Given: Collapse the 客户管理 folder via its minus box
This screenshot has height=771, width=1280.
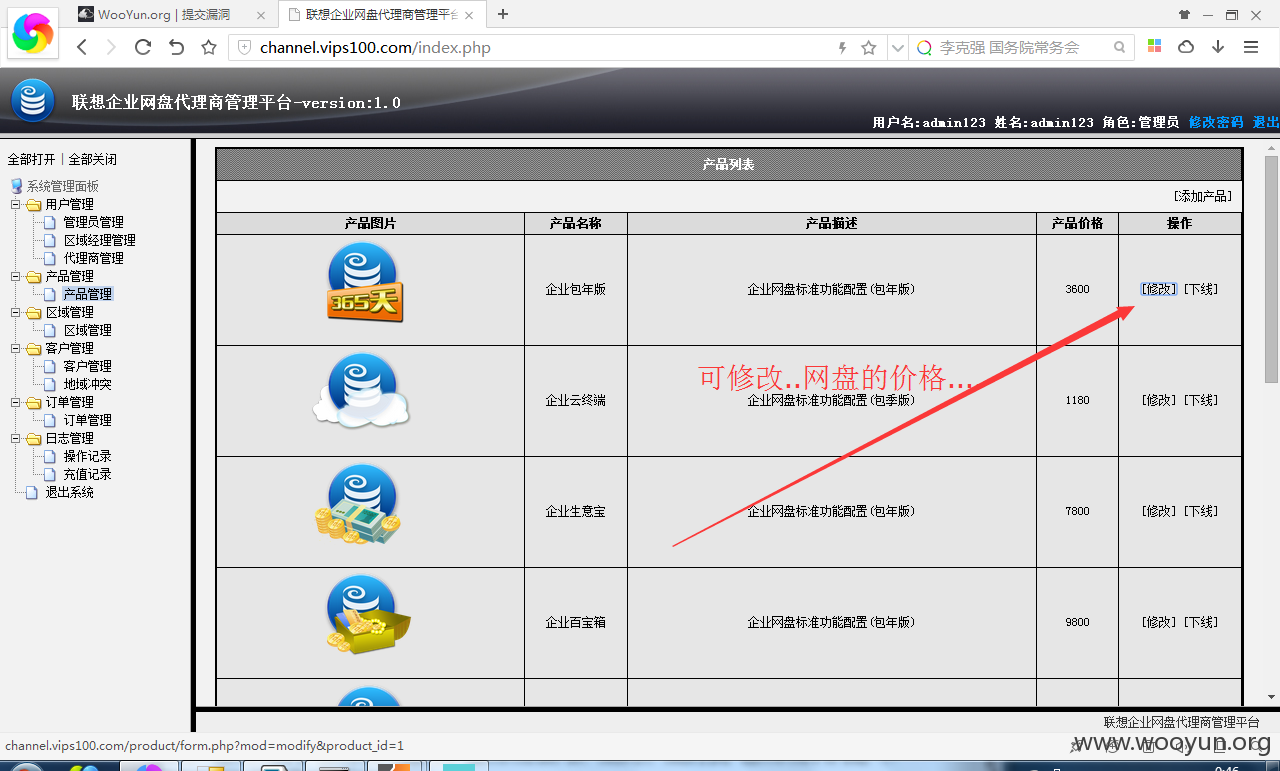Looking at the screenshot, I should [15, 348].
